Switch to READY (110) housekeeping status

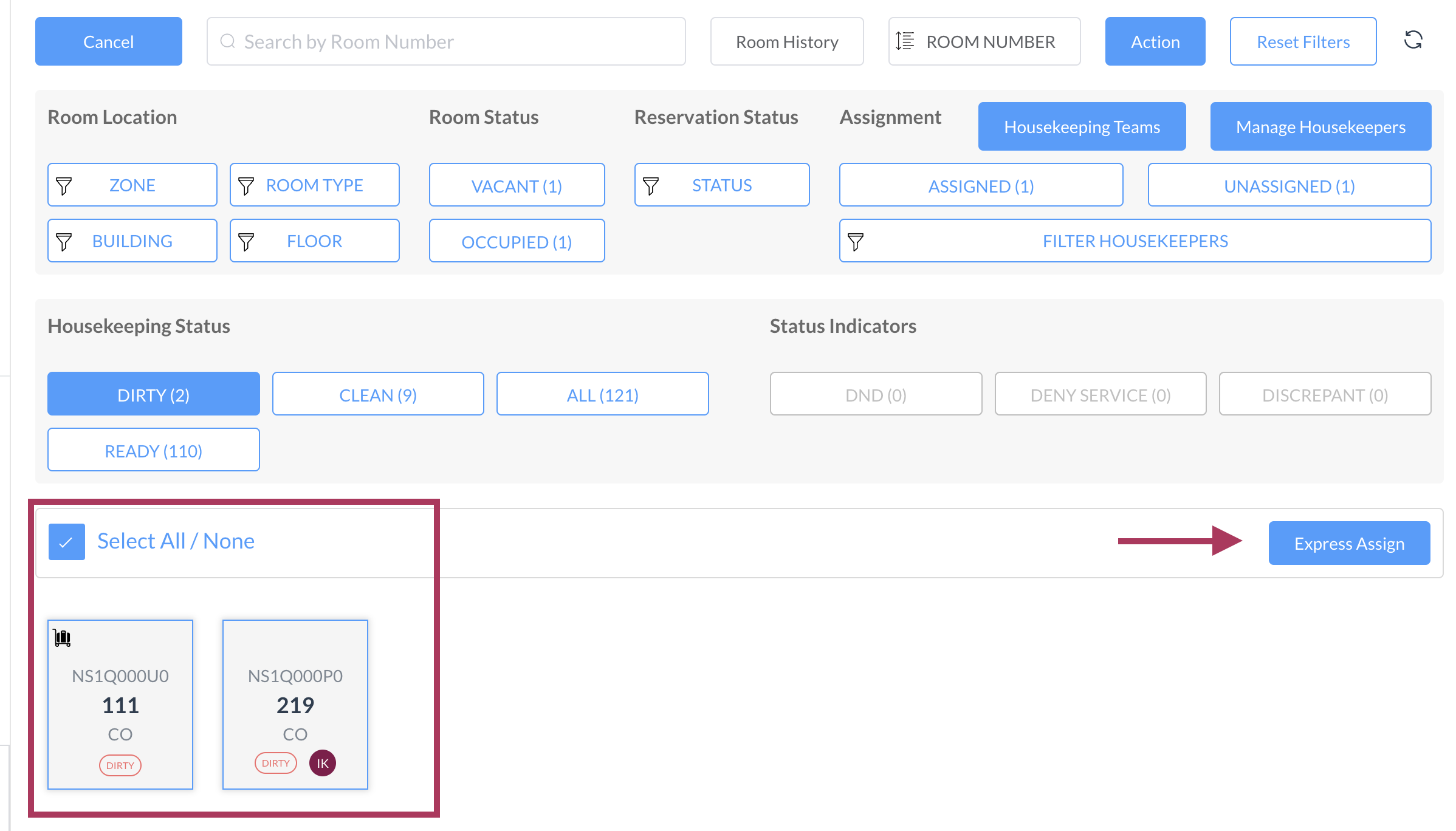click(x=153, y=450)
